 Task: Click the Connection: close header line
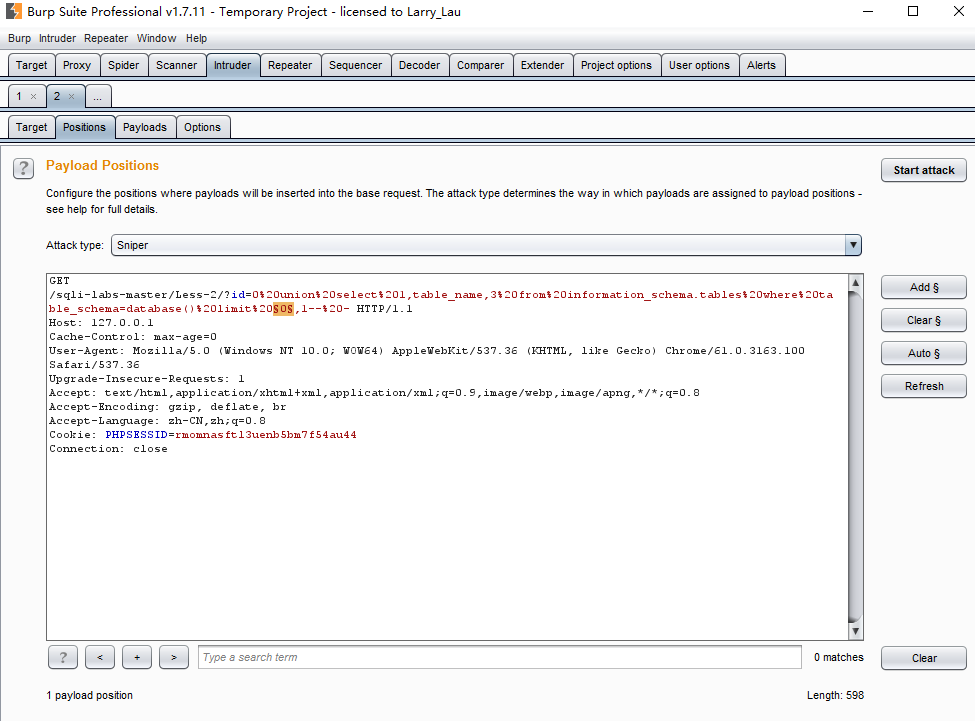click(x=108, y=449)
